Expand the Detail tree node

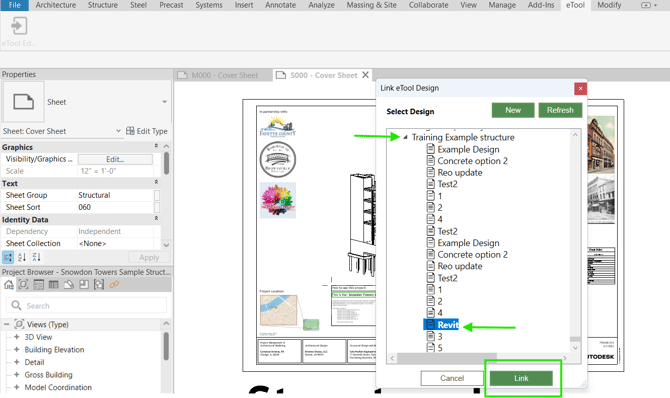(x=16, y=362)
